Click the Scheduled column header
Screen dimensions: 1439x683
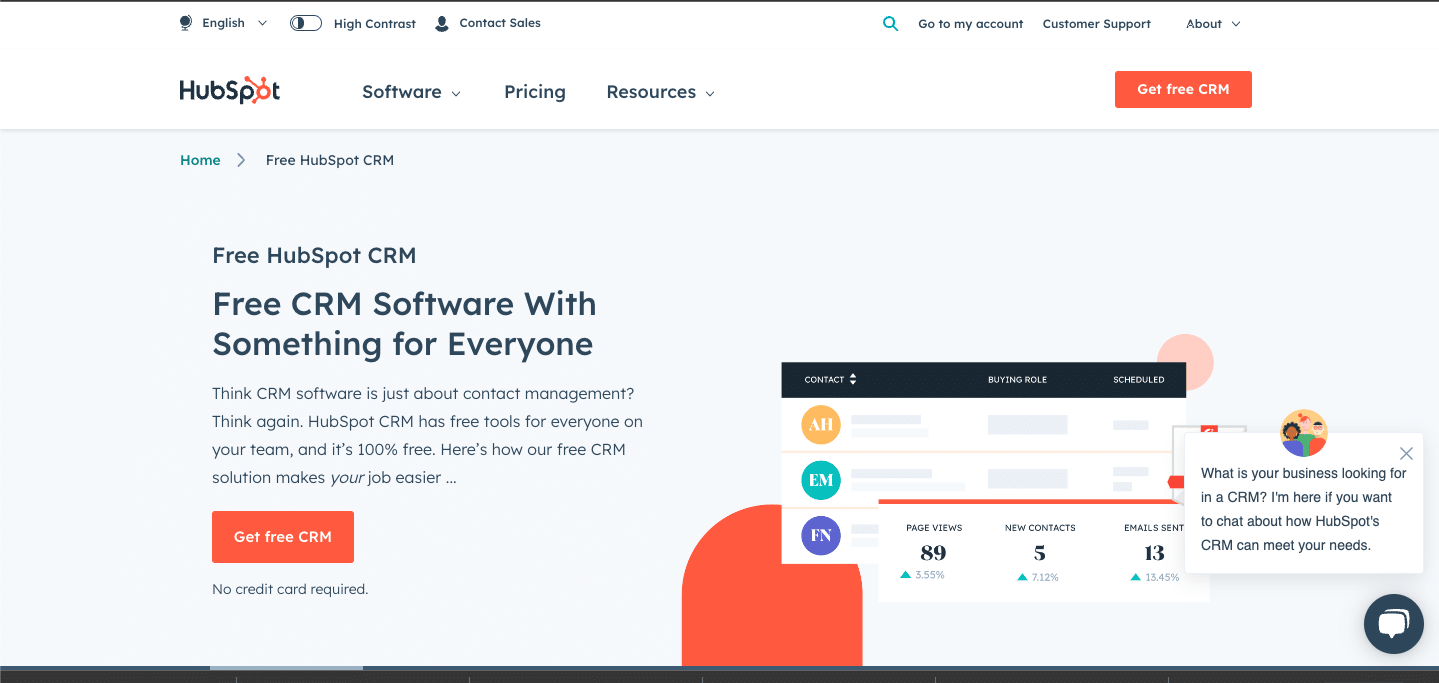[1139, 380]
